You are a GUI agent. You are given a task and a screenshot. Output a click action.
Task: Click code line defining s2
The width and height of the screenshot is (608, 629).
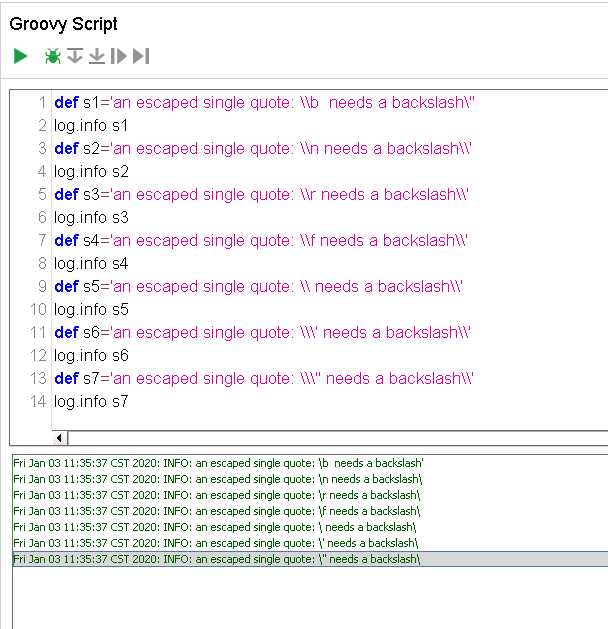click(263, 148)
